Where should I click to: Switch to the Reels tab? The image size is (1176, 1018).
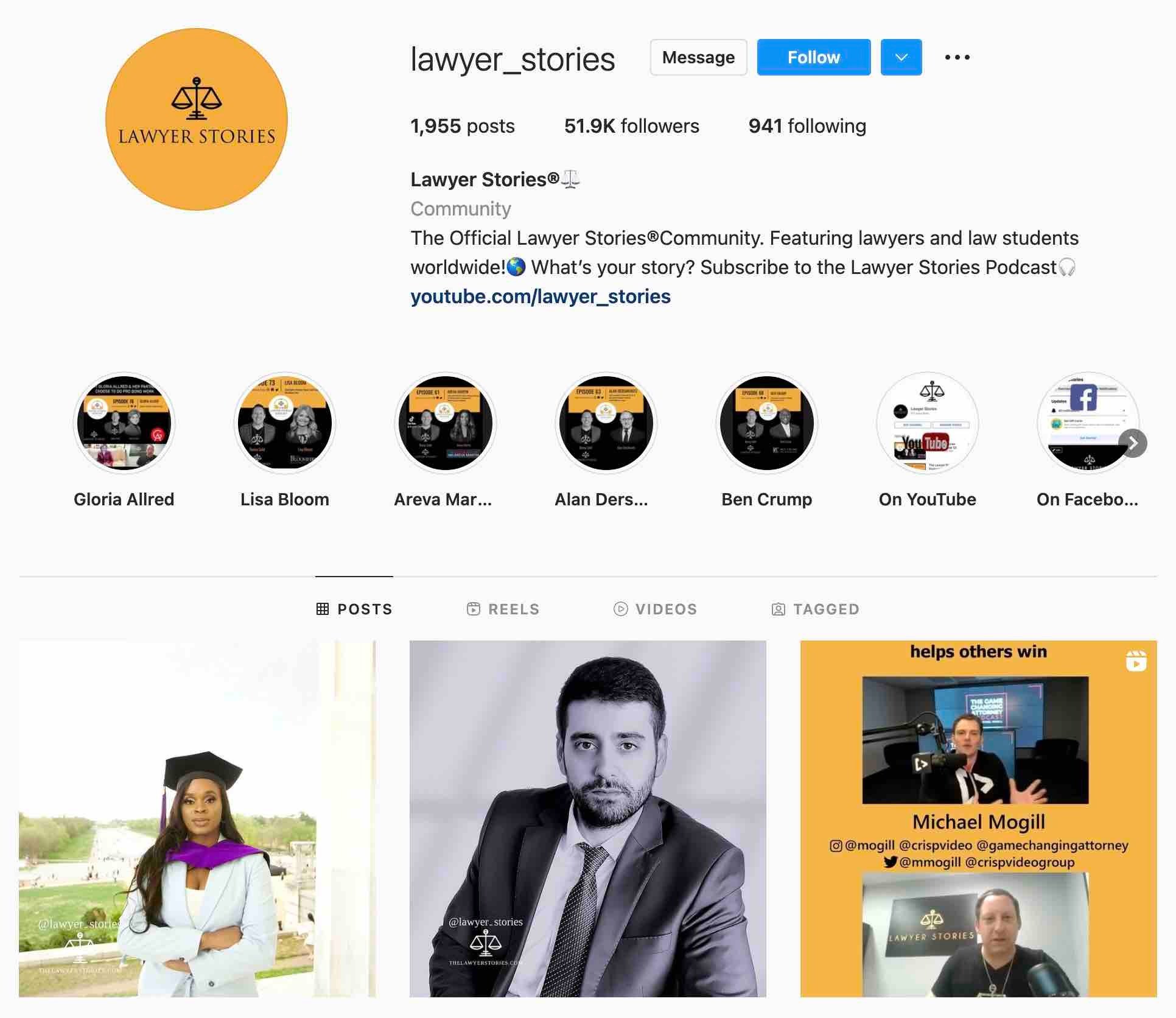point(503,609)
